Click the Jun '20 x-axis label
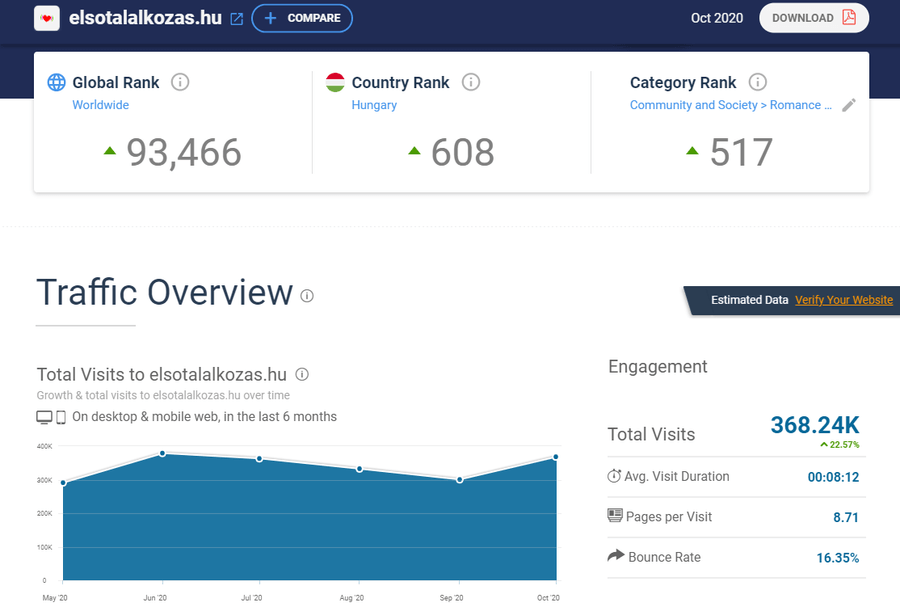Viewport: 900px width, 611px height. click(155, 598)
